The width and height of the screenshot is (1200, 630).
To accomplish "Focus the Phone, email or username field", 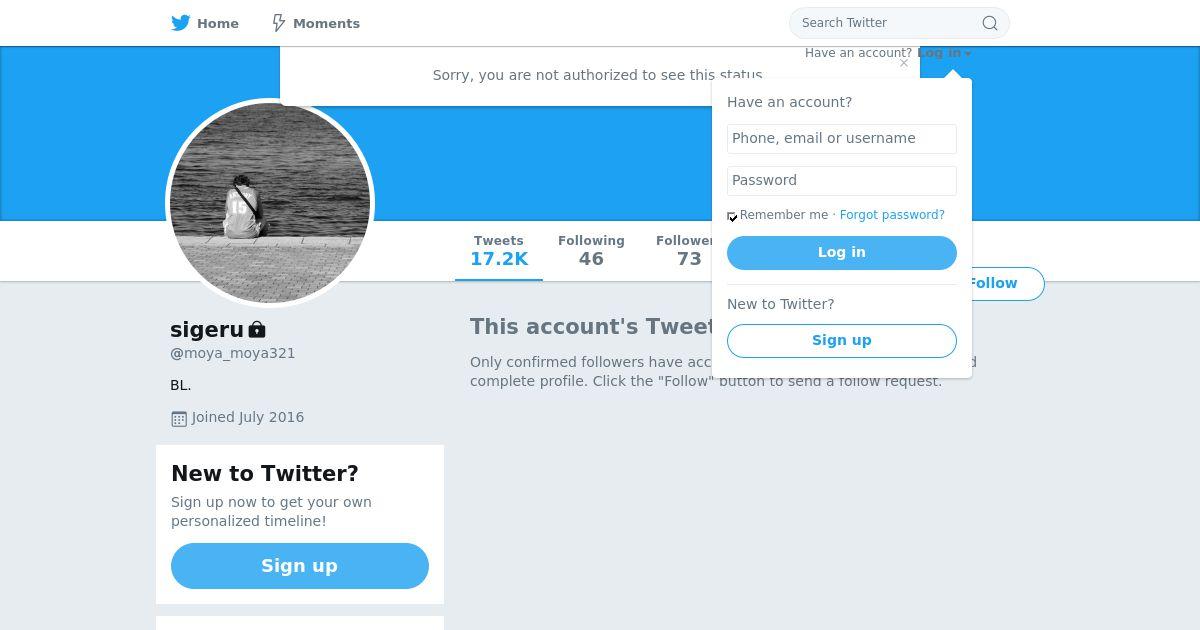I will click(x=841, y=138).
